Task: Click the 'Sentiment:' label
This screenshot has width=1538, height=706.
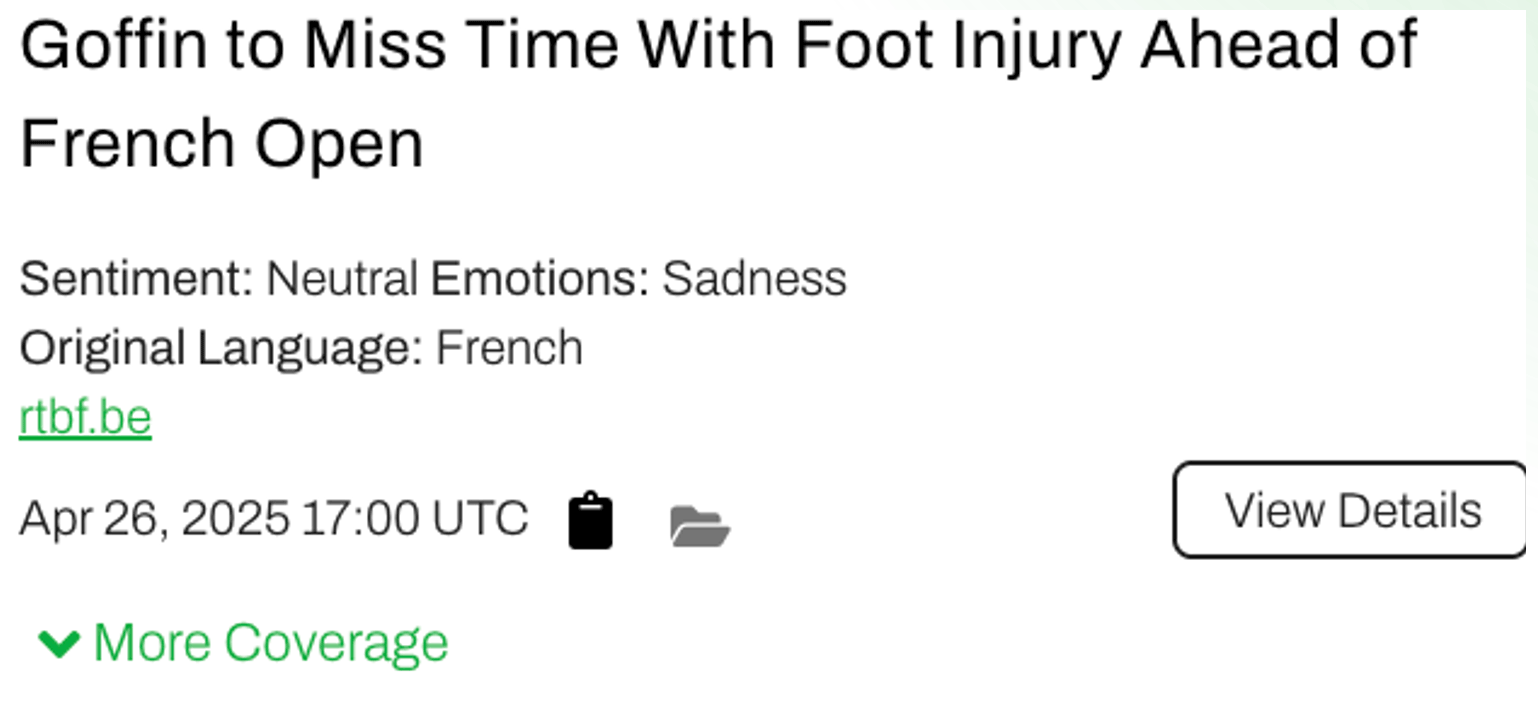Action: click(137, 279)
